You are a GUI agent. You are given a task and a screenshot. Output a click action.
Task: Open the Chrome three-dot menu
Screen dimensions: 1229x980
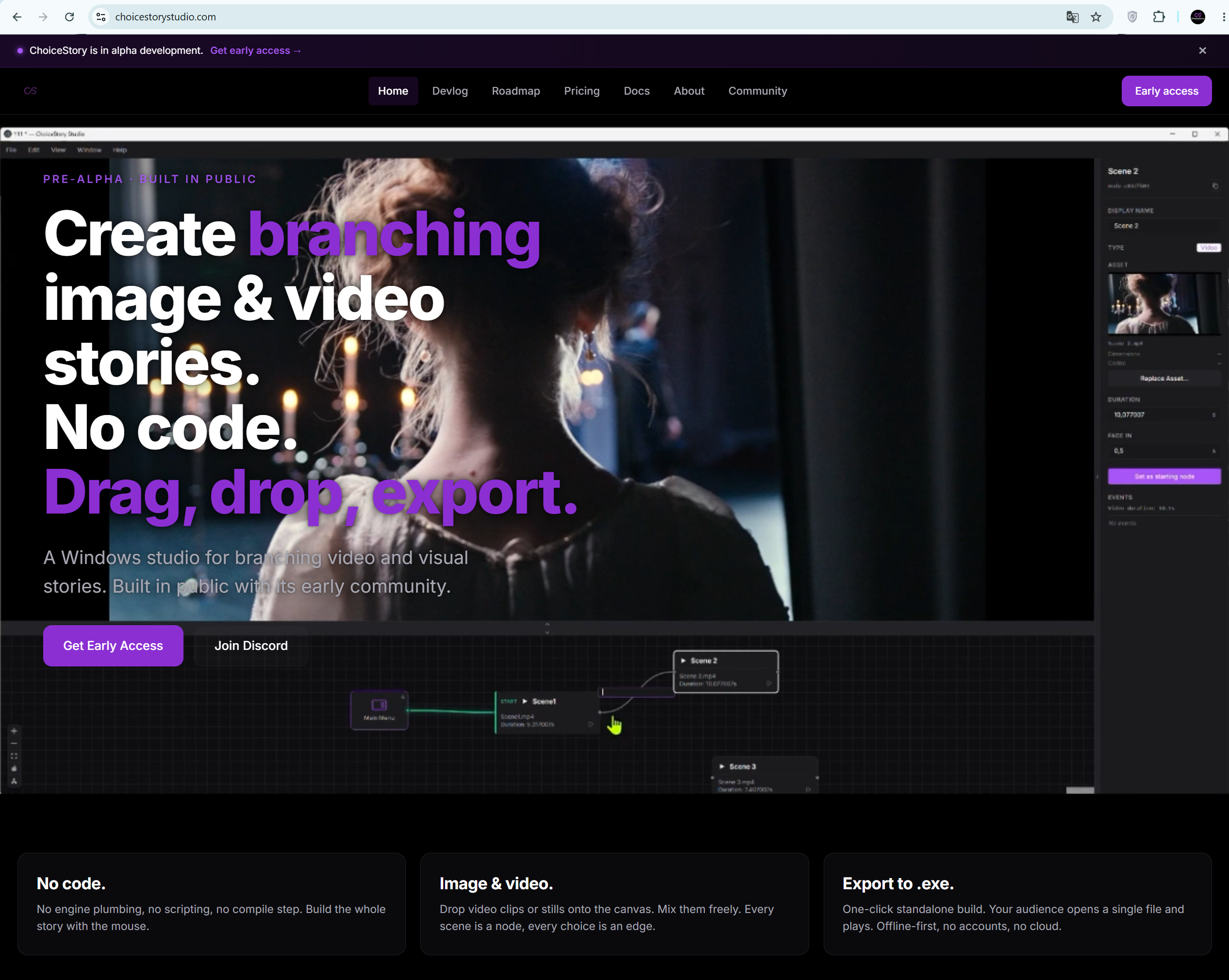1223,17
